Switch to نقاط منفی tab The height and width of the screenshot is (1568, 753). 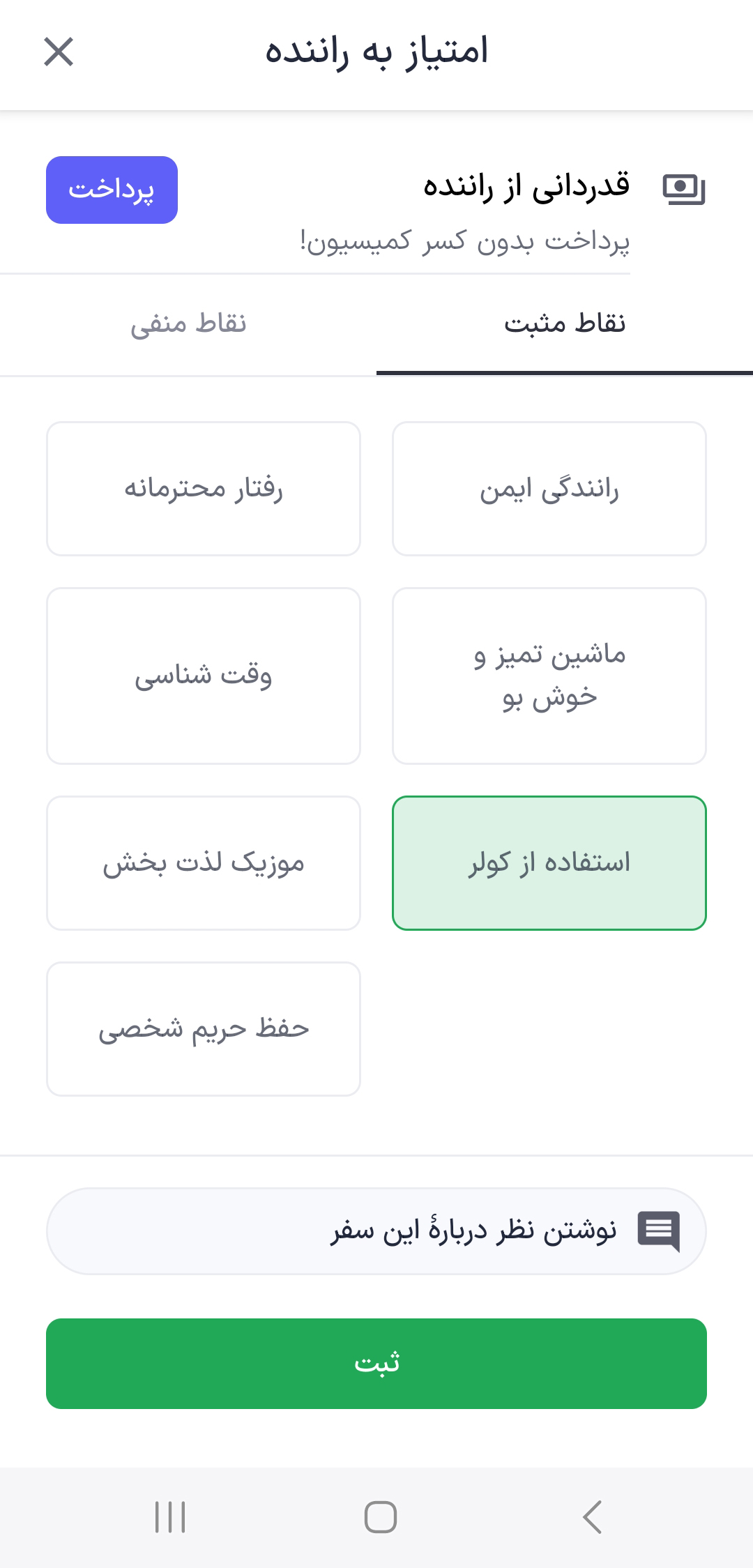pos(188,324)
